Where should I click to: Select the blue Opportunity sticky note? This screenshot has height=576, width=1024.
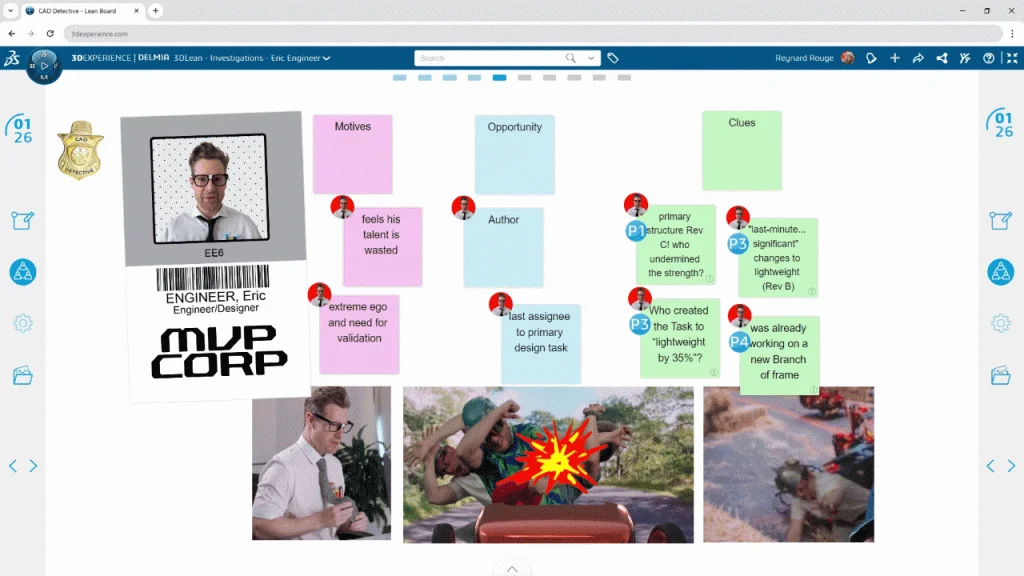click(515, 155)
